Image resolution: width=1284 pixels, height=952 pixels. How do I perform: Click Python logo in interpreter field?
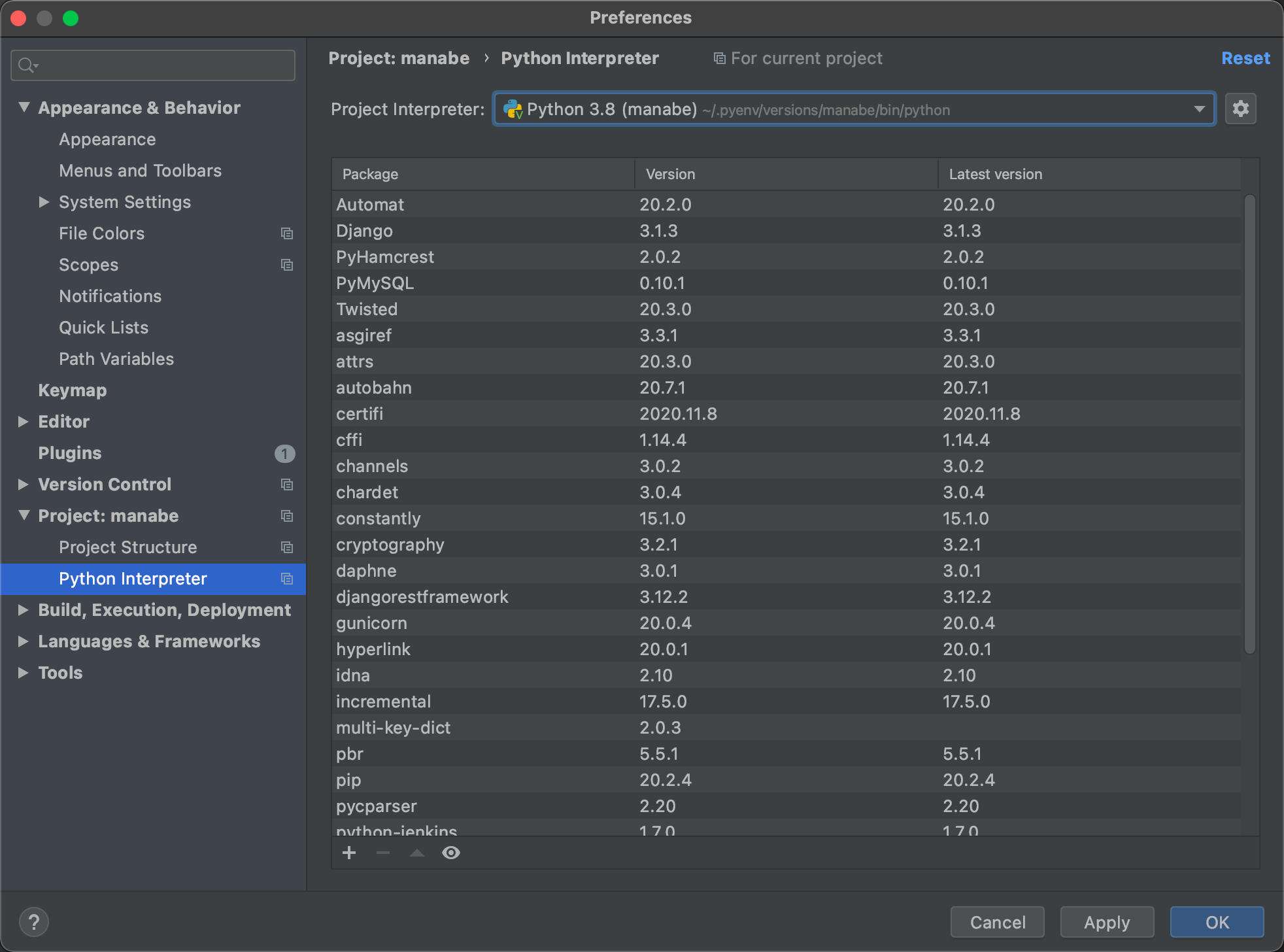coord(513,109)
